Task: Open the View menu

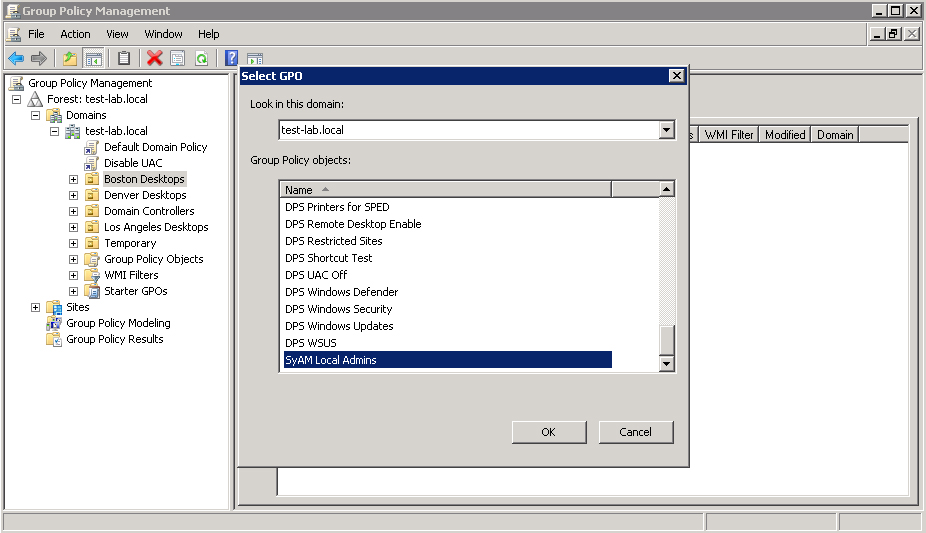Action: coord(117,34)
